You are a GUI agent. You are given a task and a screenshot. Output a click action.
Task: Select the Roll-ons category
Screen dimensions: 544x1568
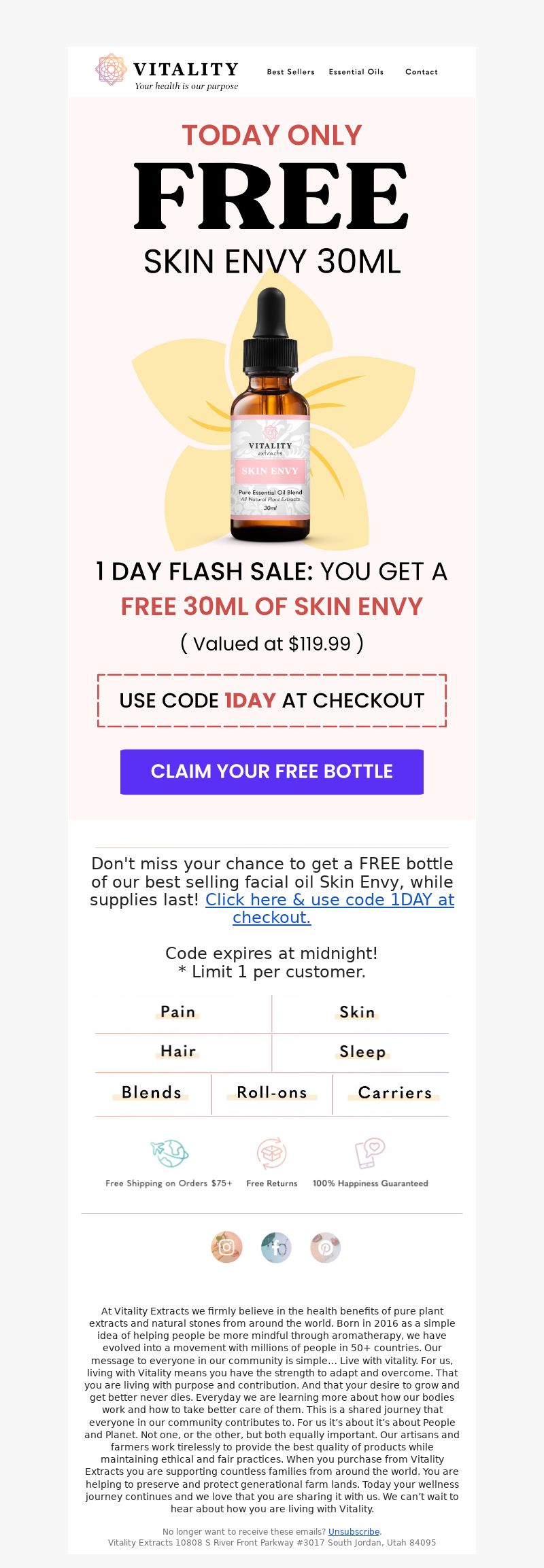click(x=272, y=1092)
